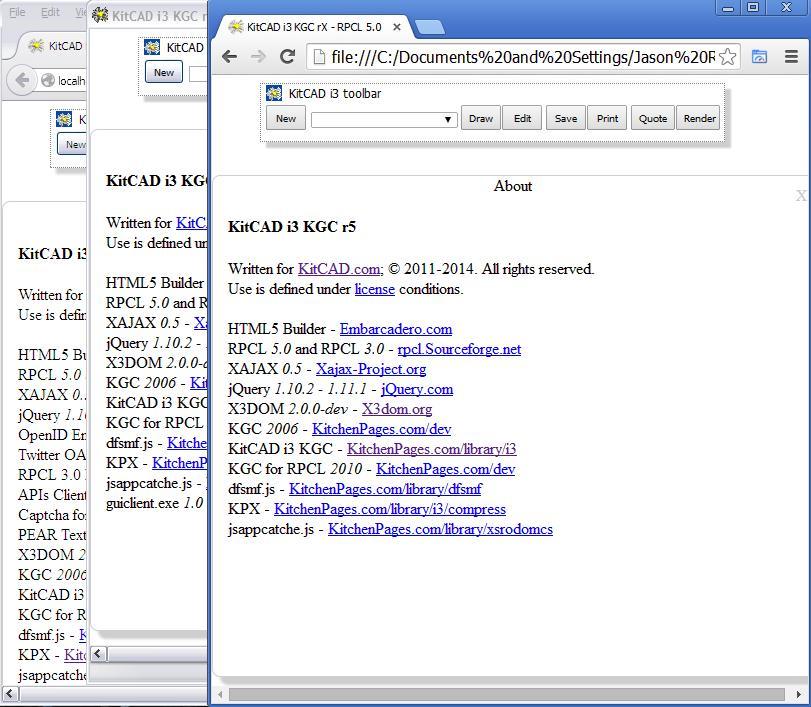Viewport: 811px width, 707px height.
Task: Close the KitCAD i3 KGC rX tab
Action: point(397,27)
